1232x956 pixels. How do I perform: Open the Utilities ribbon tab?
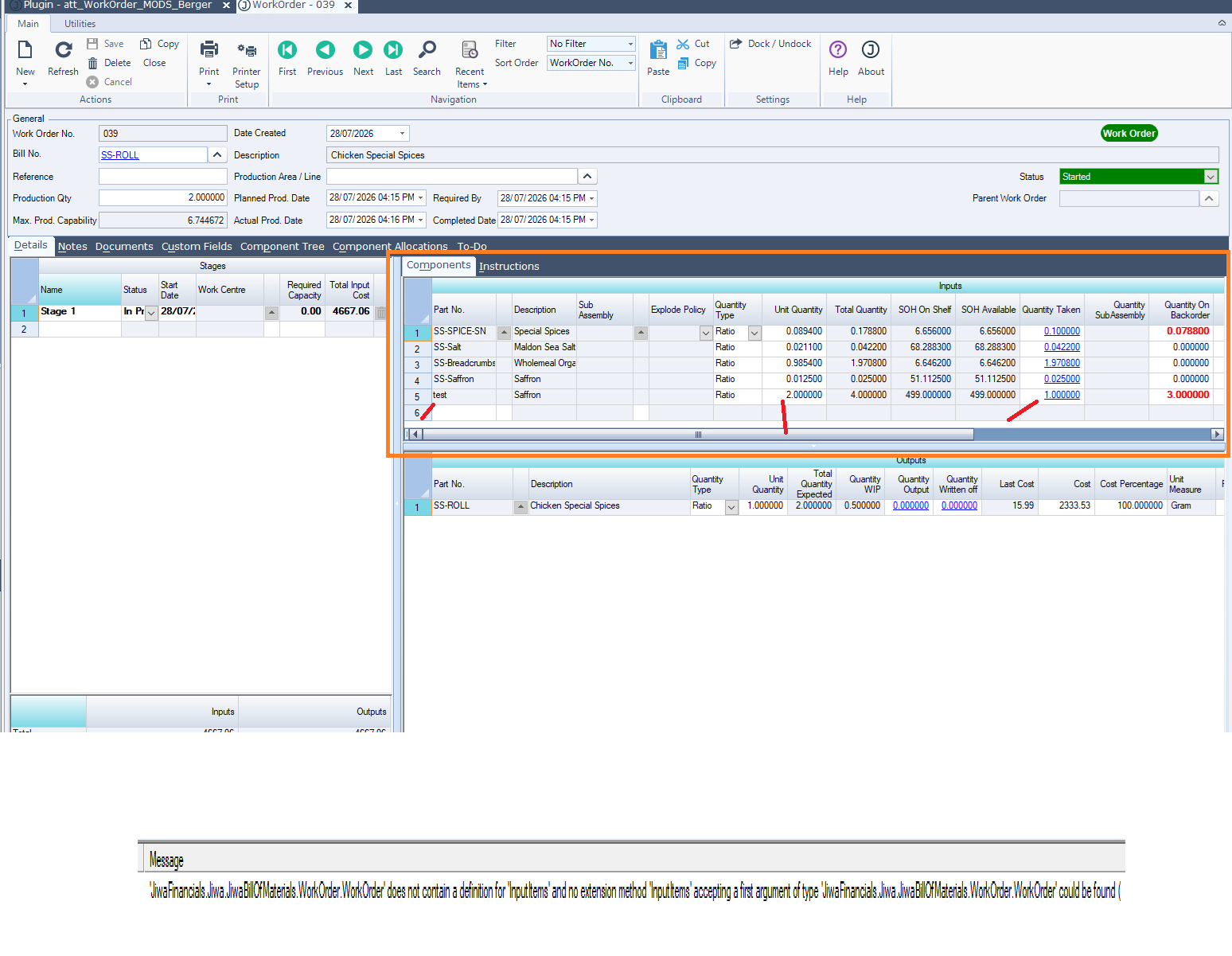pyautogui.click(x=80, y=24)
